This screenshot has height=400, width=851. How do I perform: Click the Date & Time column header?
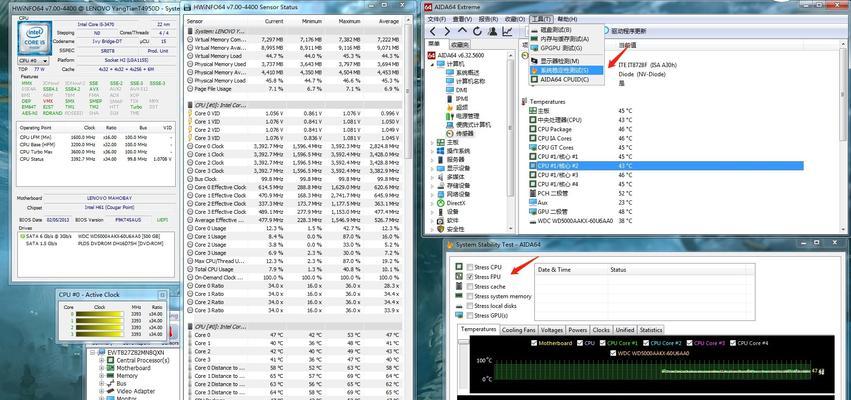coord(554,270)
